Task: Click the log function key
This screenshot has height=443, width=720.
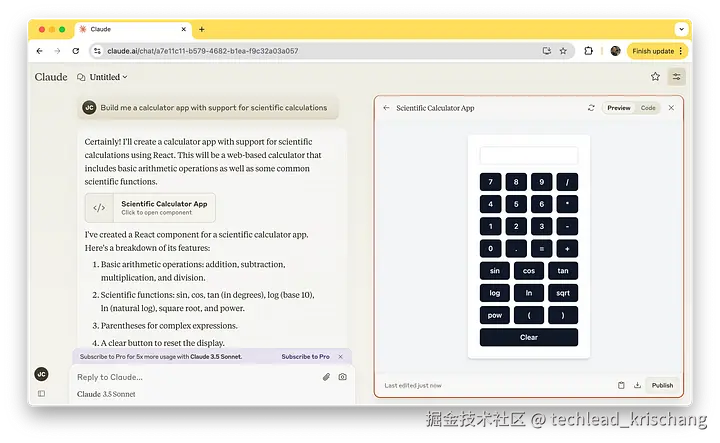Action: [495, 293]
